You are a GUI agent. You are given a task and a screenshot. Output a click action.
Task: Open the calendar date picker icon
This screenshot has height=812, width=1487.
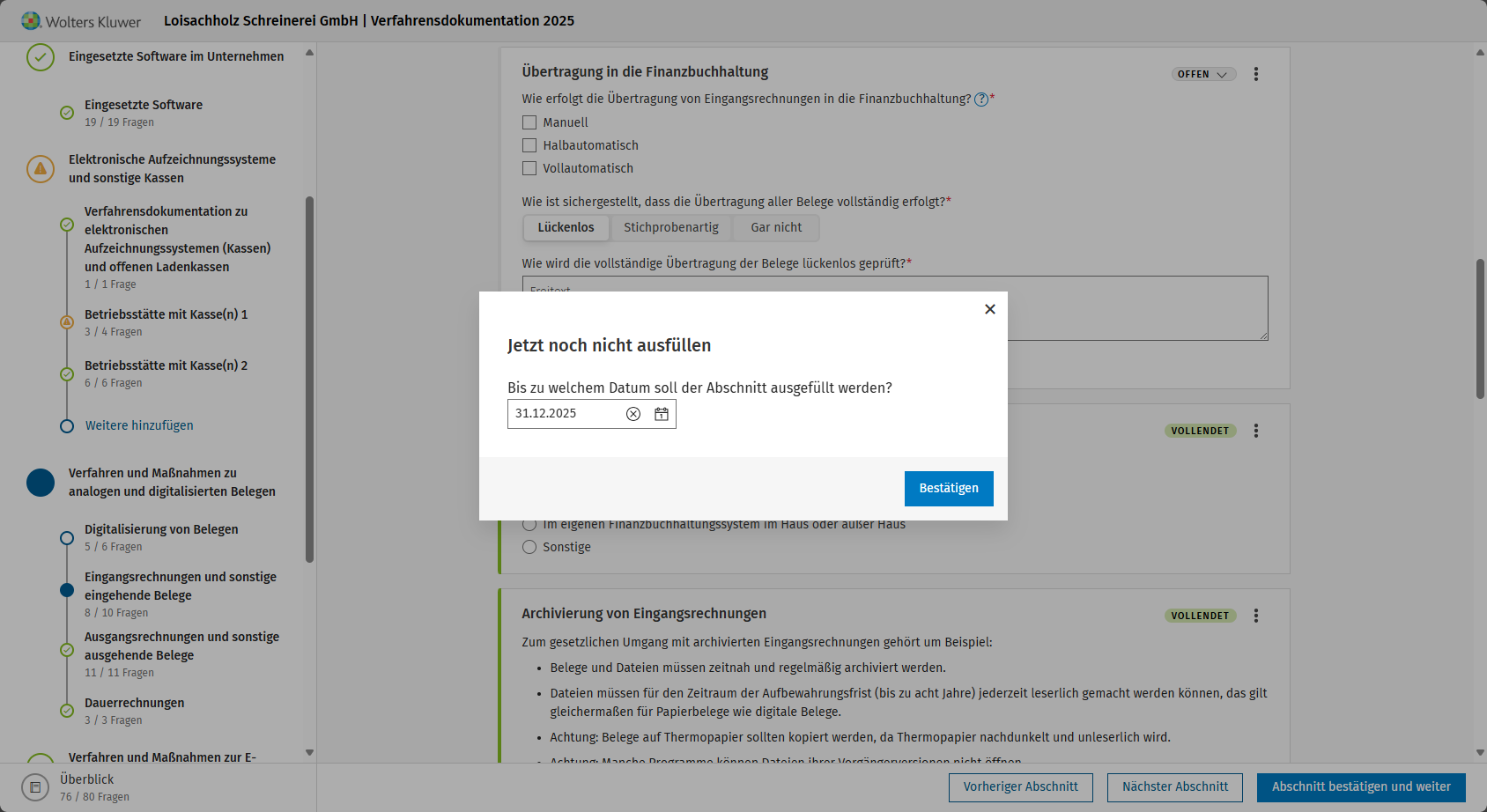pos(662,414)
